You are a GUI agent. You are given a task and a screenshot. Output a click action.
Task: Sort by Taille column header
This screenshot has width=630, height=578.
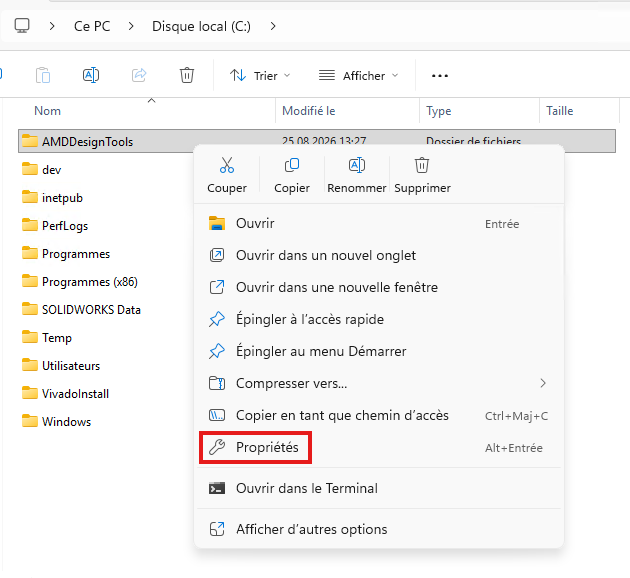tap(560, 111)
